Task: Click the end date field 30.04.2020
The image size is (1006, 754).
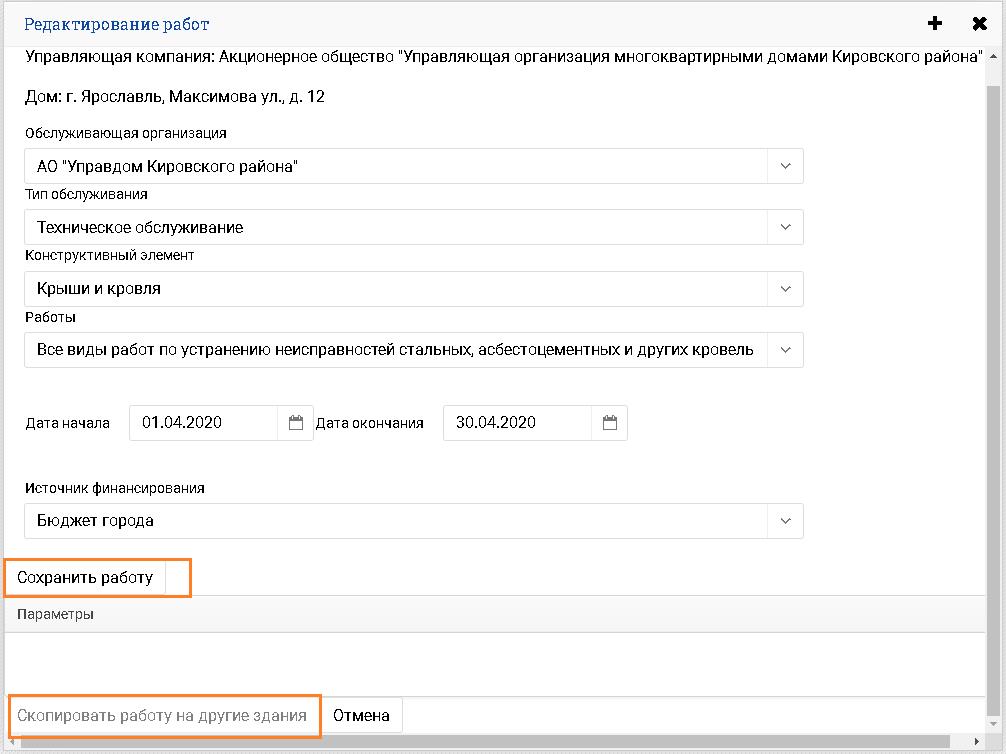Action: point(517,423)
